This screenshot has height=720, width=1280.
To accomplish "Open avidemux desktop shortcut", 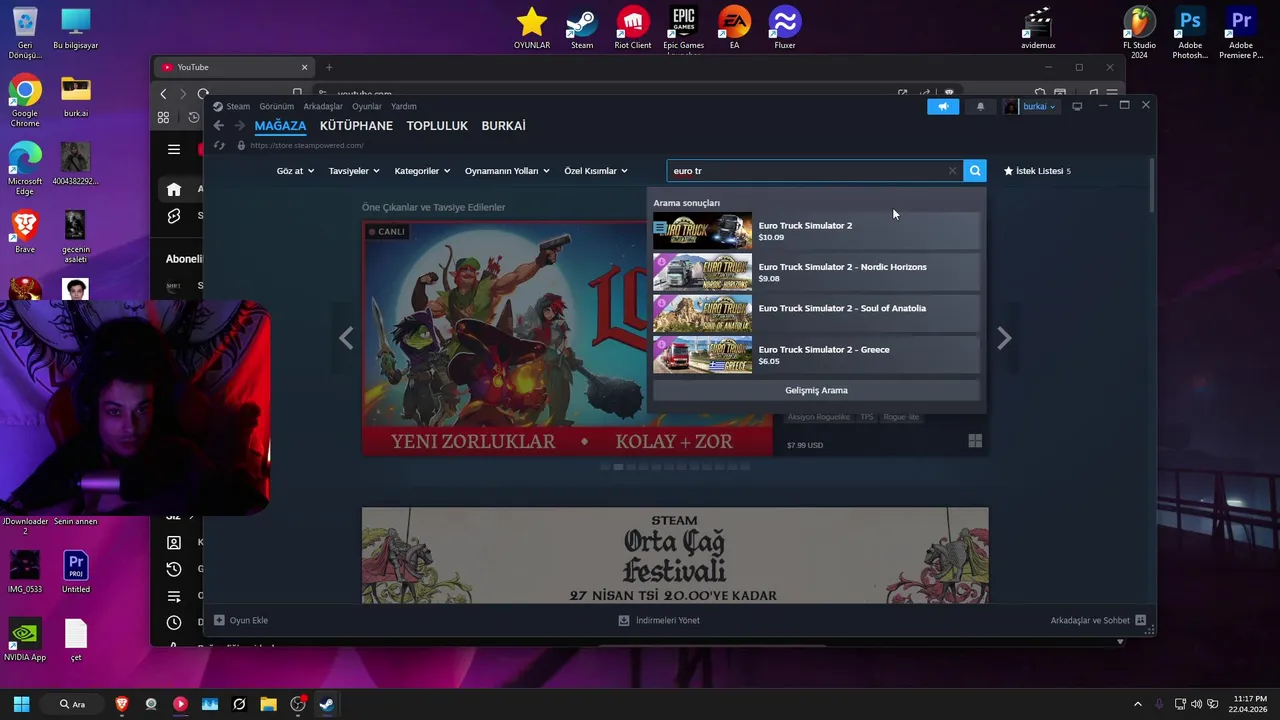I will (x=1038, y=27).
